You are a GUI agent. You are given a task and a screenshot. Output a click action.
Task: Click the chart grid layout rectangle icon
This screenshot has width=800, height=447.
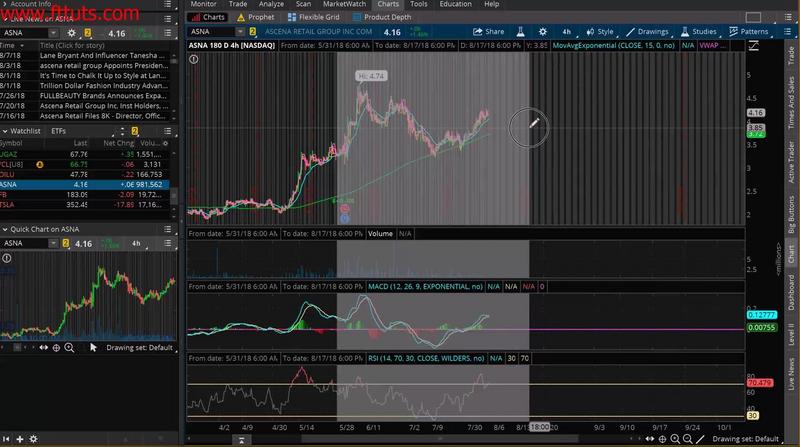(x=753, y=17)
